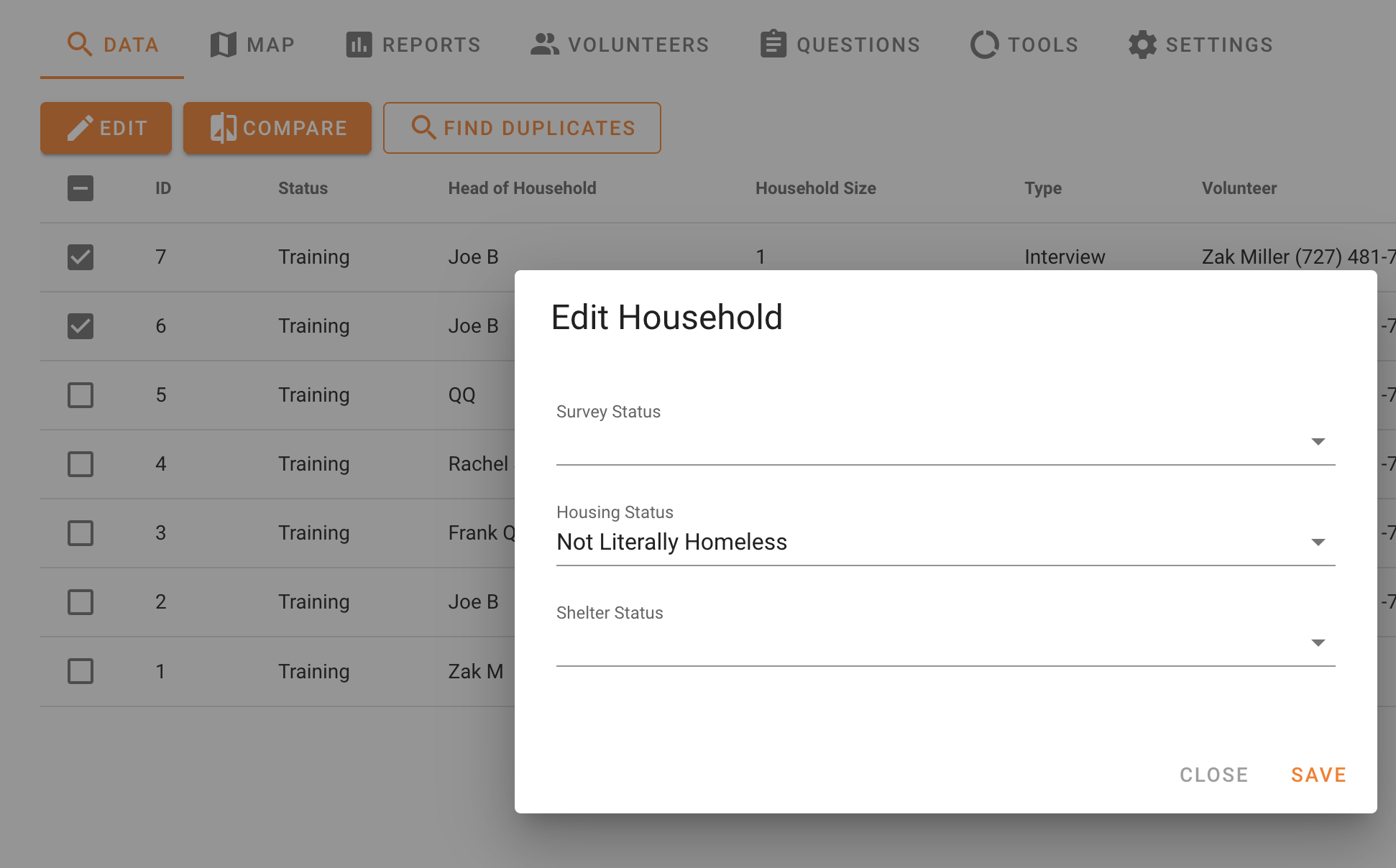Screen dimensions: 1396x868
Task: Open the Housing Status dropdown
Action: tap(1319, 542)
